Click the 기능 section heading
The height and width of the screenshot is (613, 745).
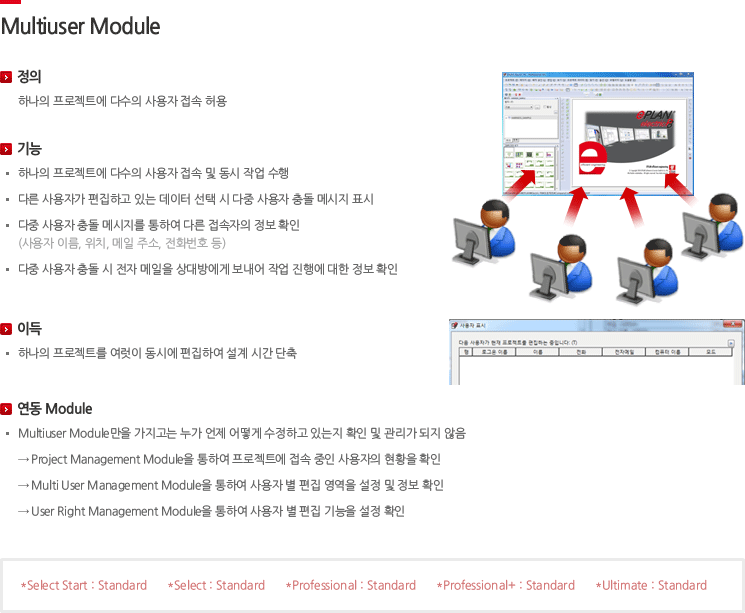coord(29,149)
